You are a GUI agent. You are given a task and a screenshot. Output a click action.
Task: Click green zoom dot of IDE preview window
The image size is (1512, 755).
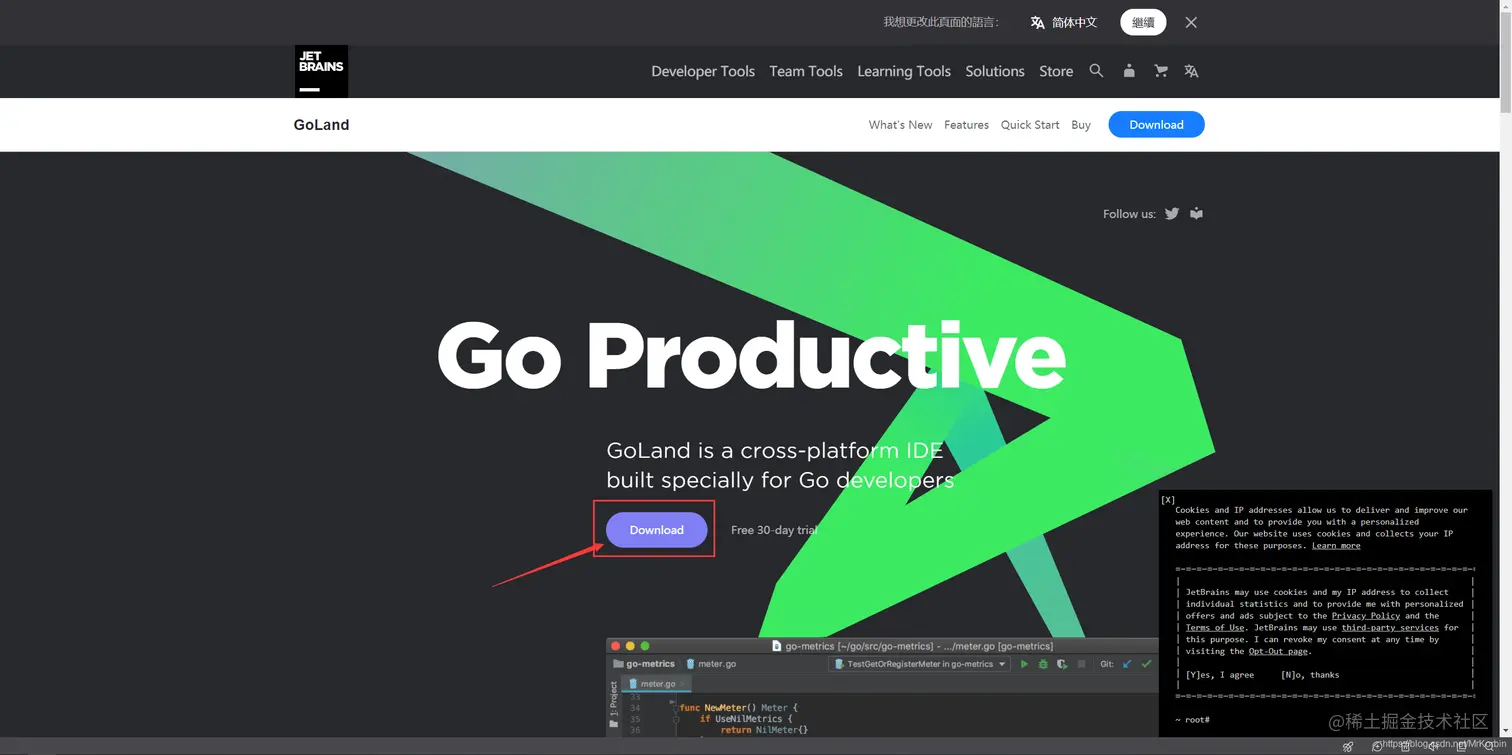(x=645, y=646)
